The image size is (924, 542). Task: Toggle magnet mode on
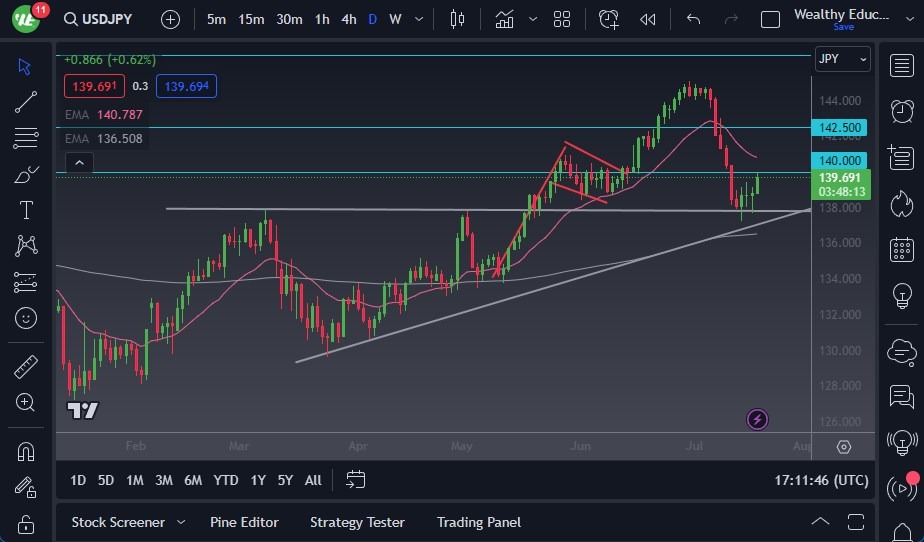26,451
